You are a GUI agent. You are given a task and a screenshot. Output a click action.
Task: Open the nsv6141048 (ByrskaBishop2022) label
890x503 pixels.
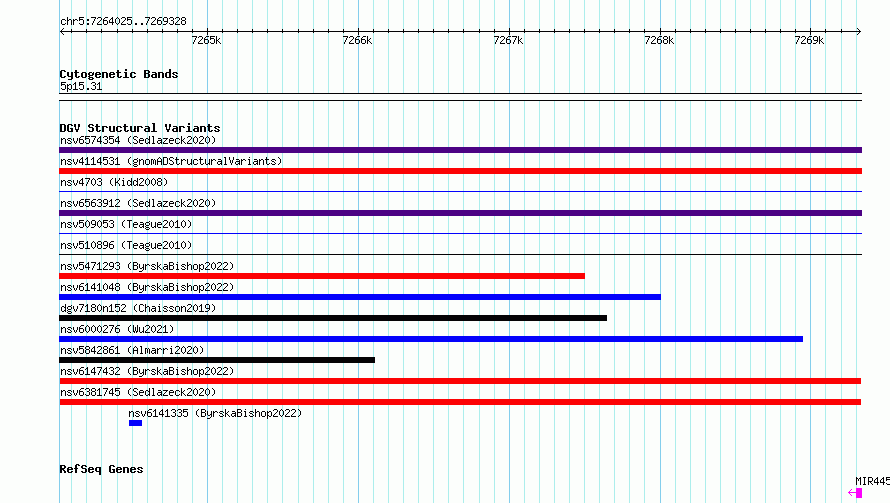pos(147,287)
